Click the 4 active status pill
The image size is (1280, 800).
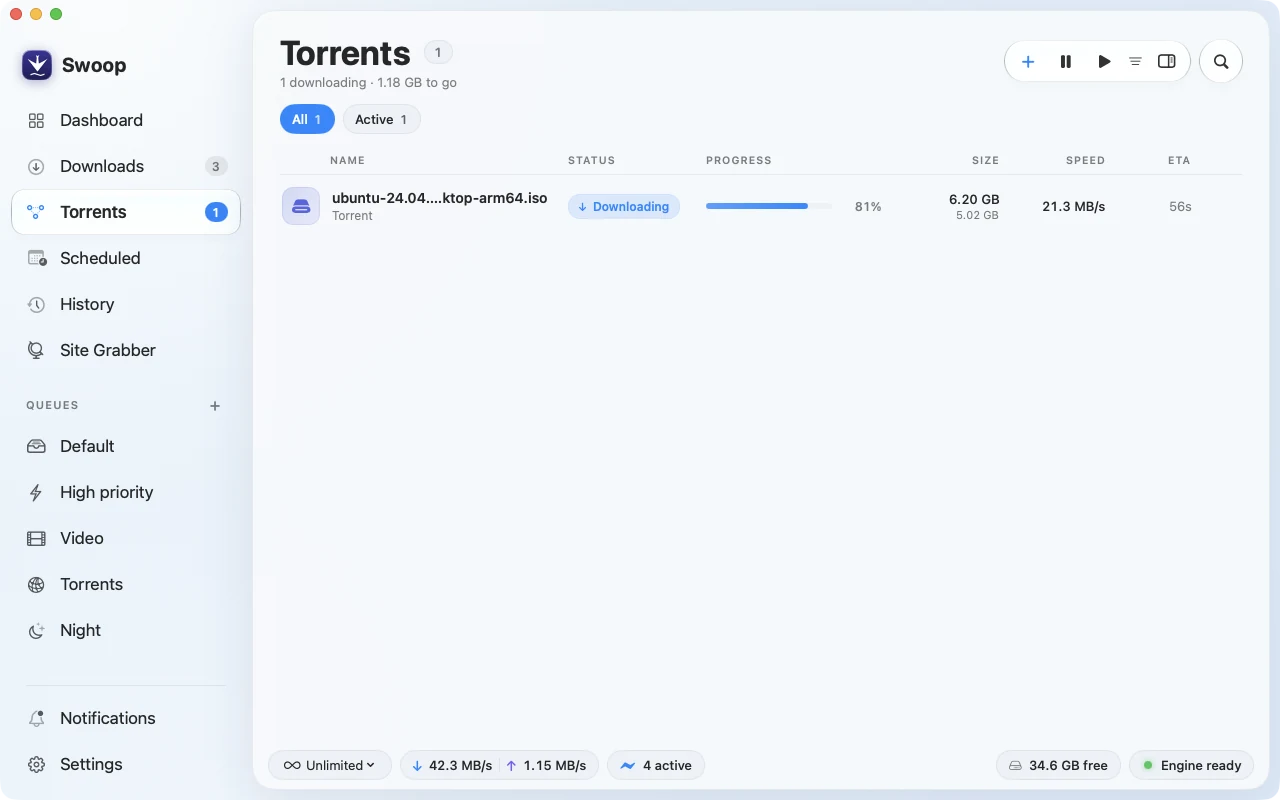656,765
